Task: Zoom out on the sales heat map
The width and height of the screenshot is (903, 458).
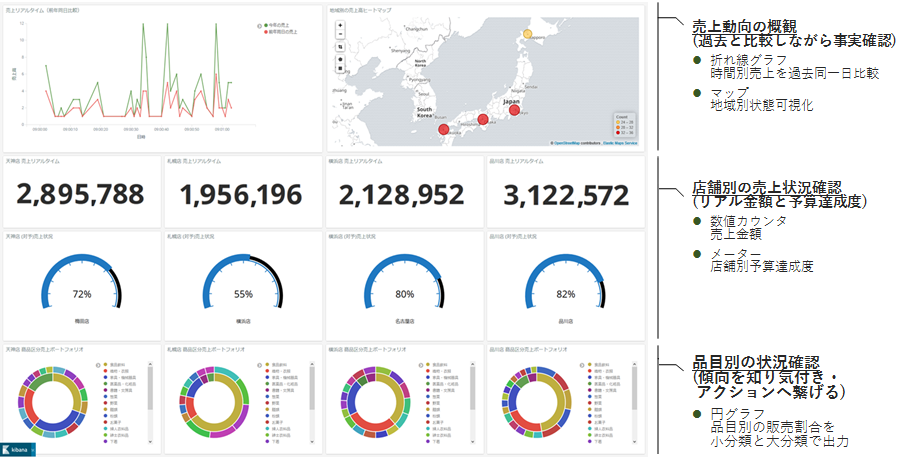Action: (340, 33)
